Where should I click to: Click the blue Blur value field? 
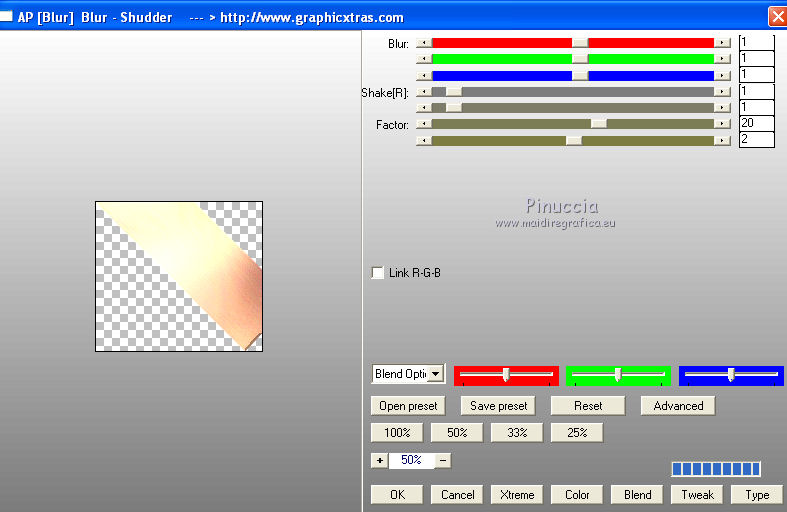(756, 74)
